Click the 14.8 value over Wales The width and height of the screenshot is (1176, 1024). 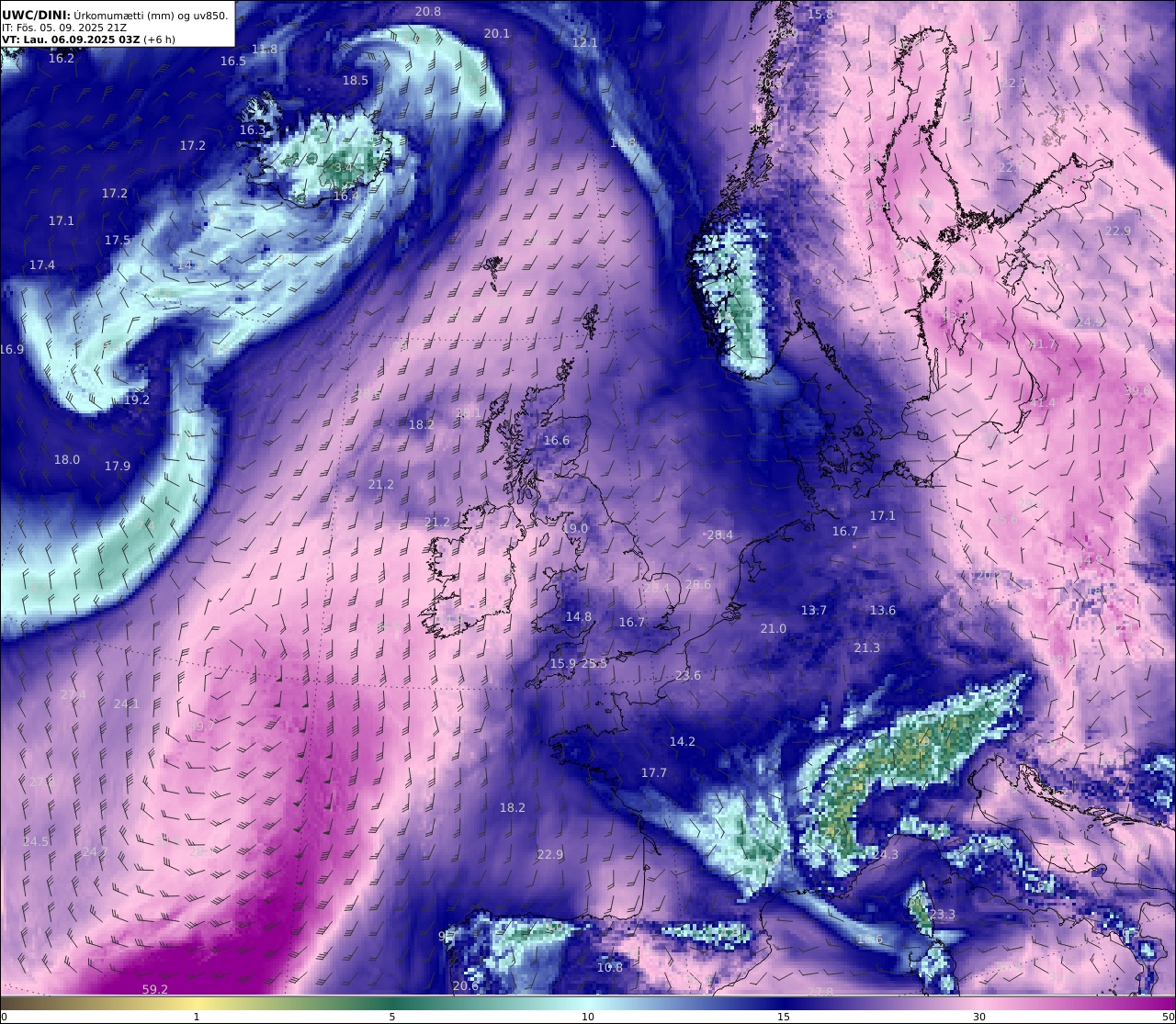[579, 616]
